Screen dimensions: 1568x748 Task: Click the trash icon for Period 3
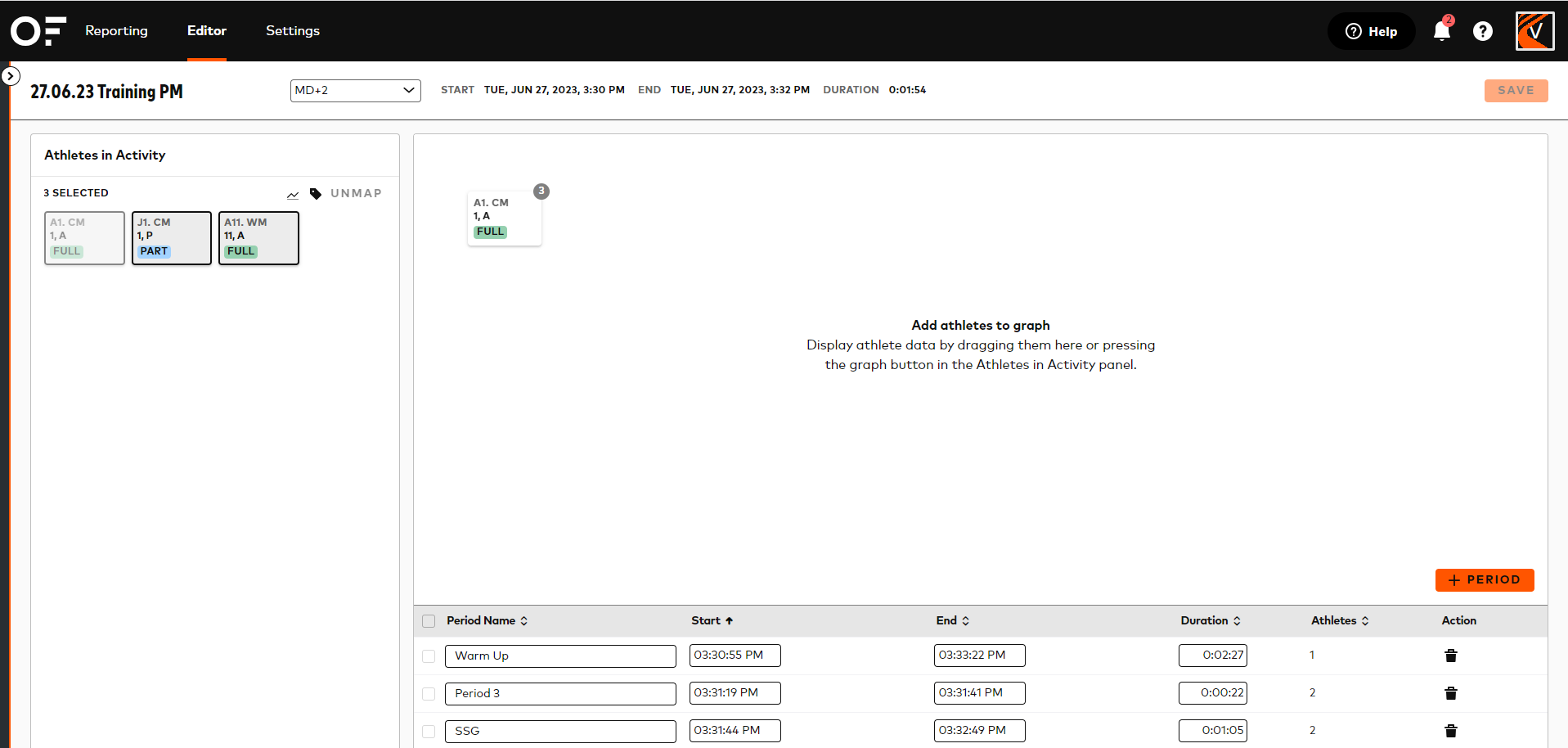(1451, 693)
